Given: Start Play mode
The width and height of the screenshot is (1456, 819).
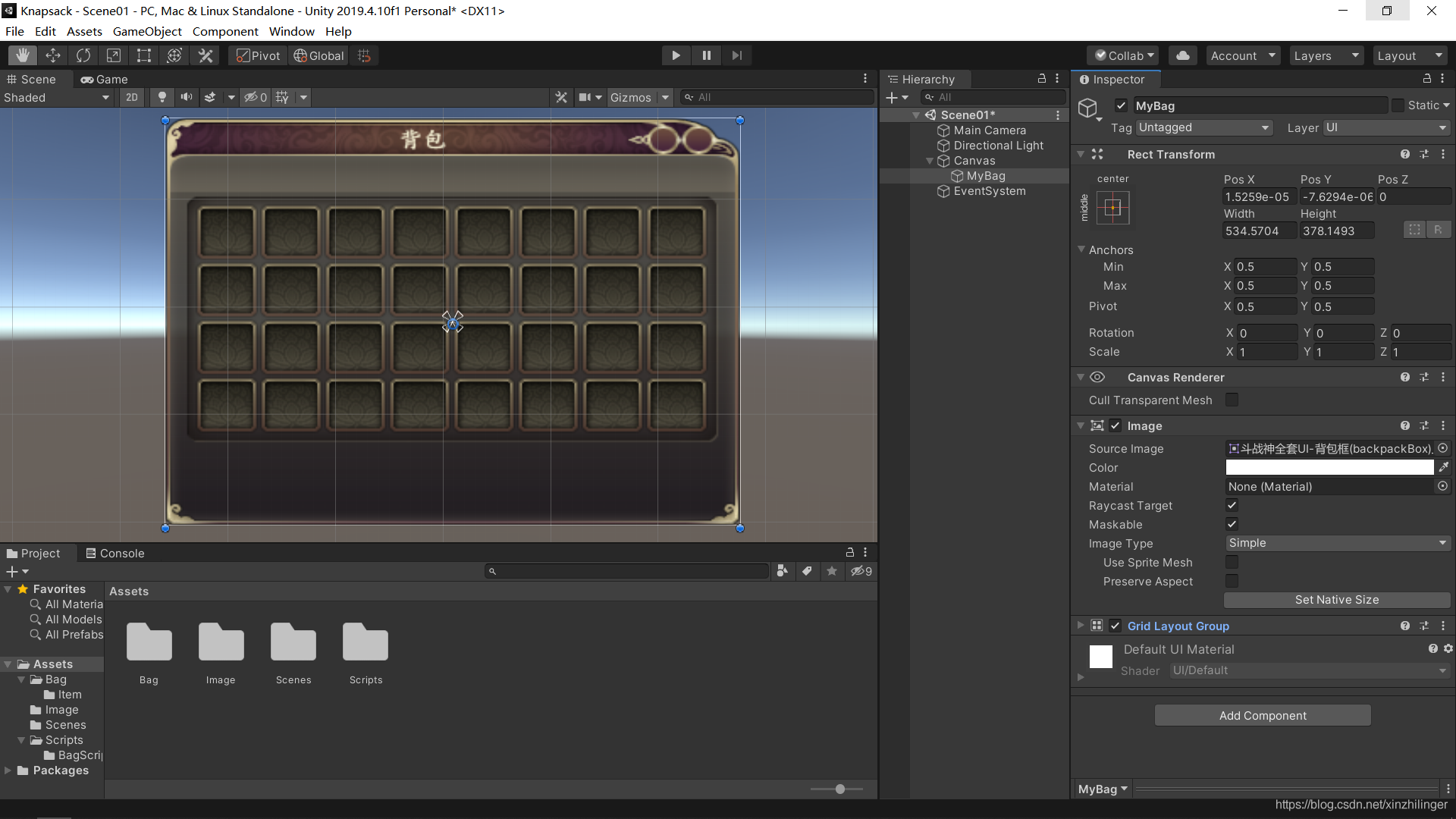Looking at the screenshot, I should coord(676,55).
